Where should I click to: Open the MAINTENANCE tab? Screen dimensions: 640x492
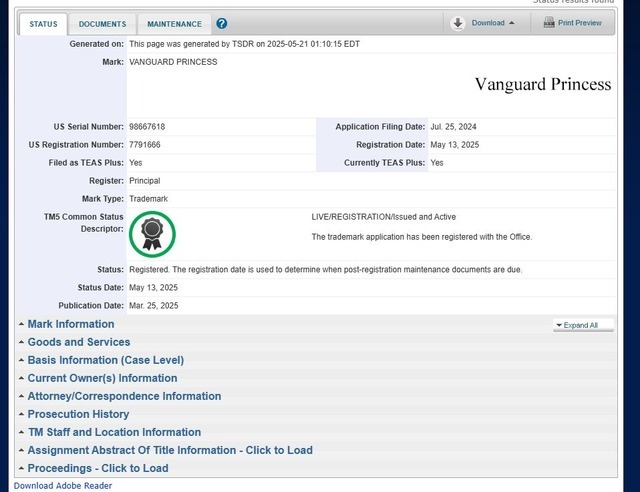[x=174, y=24]
